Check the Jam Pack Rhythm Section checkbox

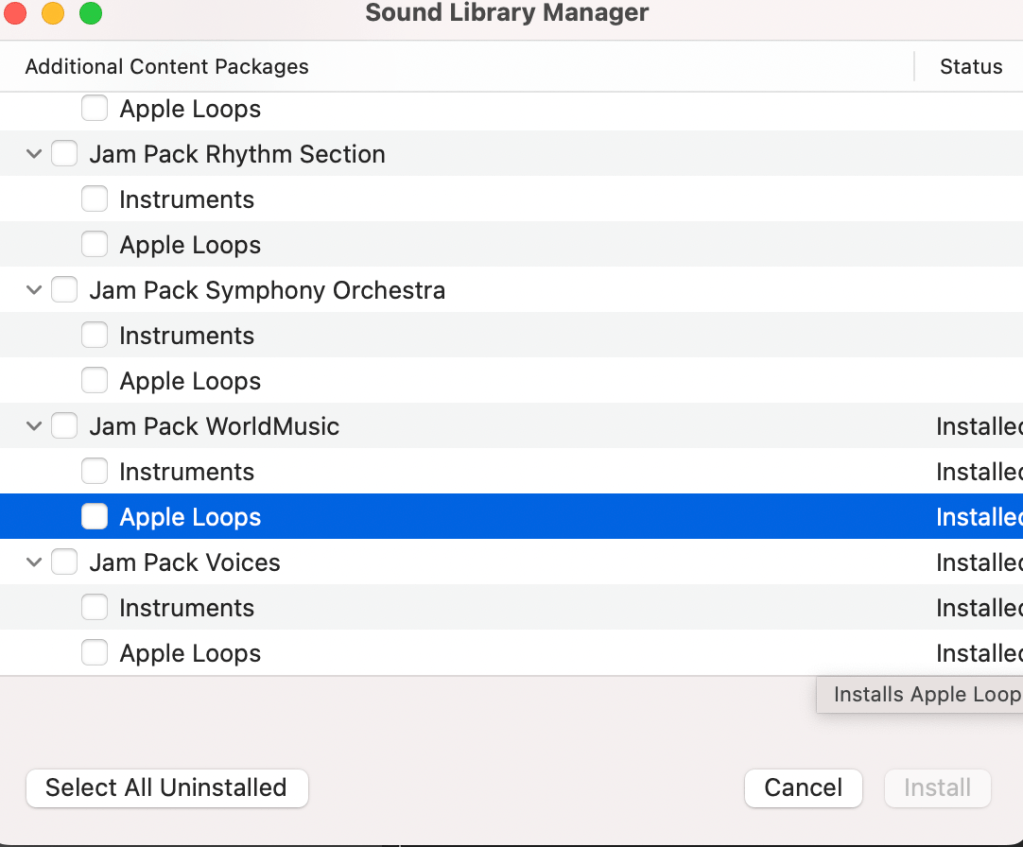(64, 154)
